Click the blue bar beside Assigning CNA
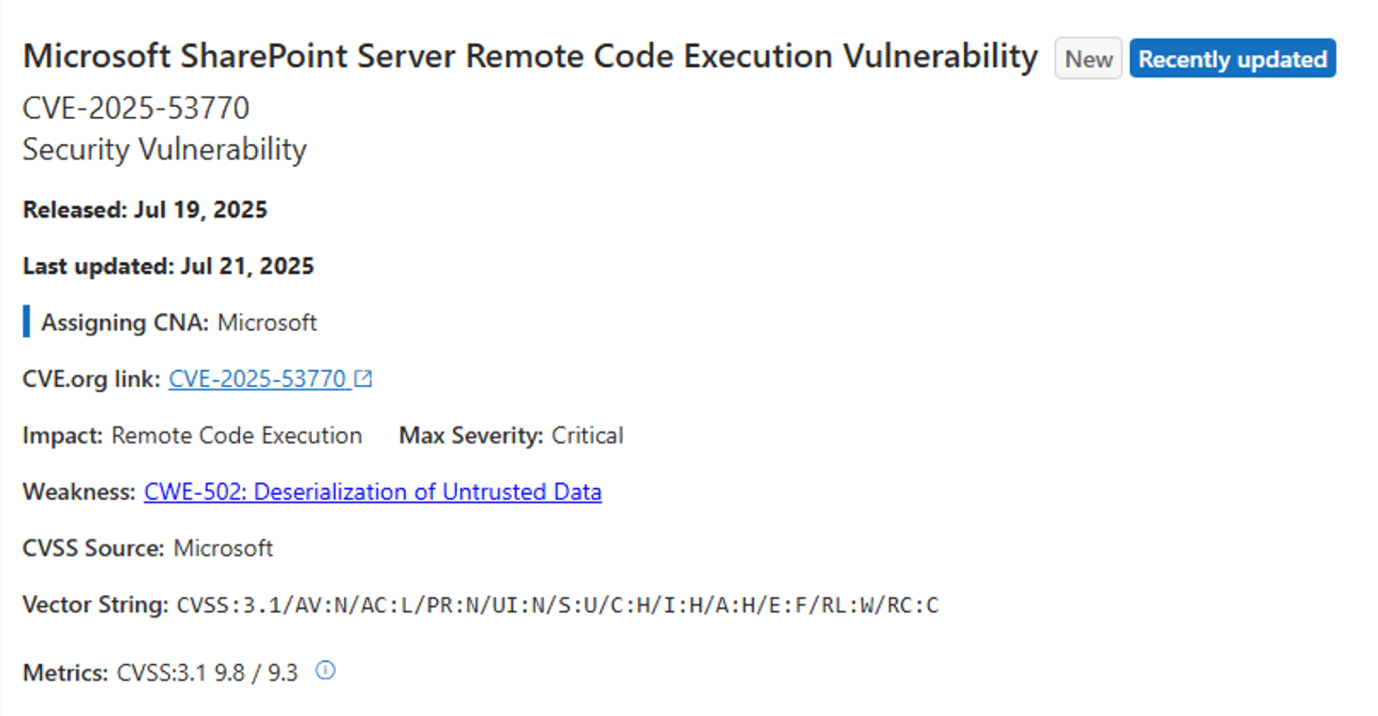Screen dimensions: 1378x716 click(x=26, y=322)
